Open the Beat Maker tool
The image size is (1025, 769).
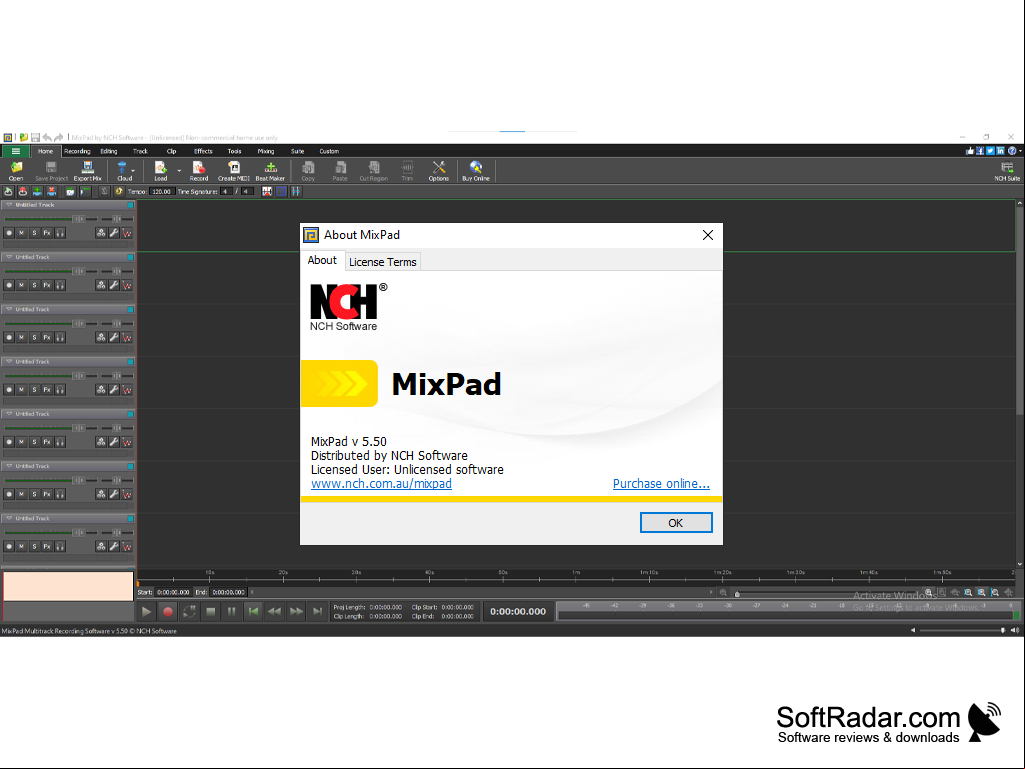tap(270, 170)
